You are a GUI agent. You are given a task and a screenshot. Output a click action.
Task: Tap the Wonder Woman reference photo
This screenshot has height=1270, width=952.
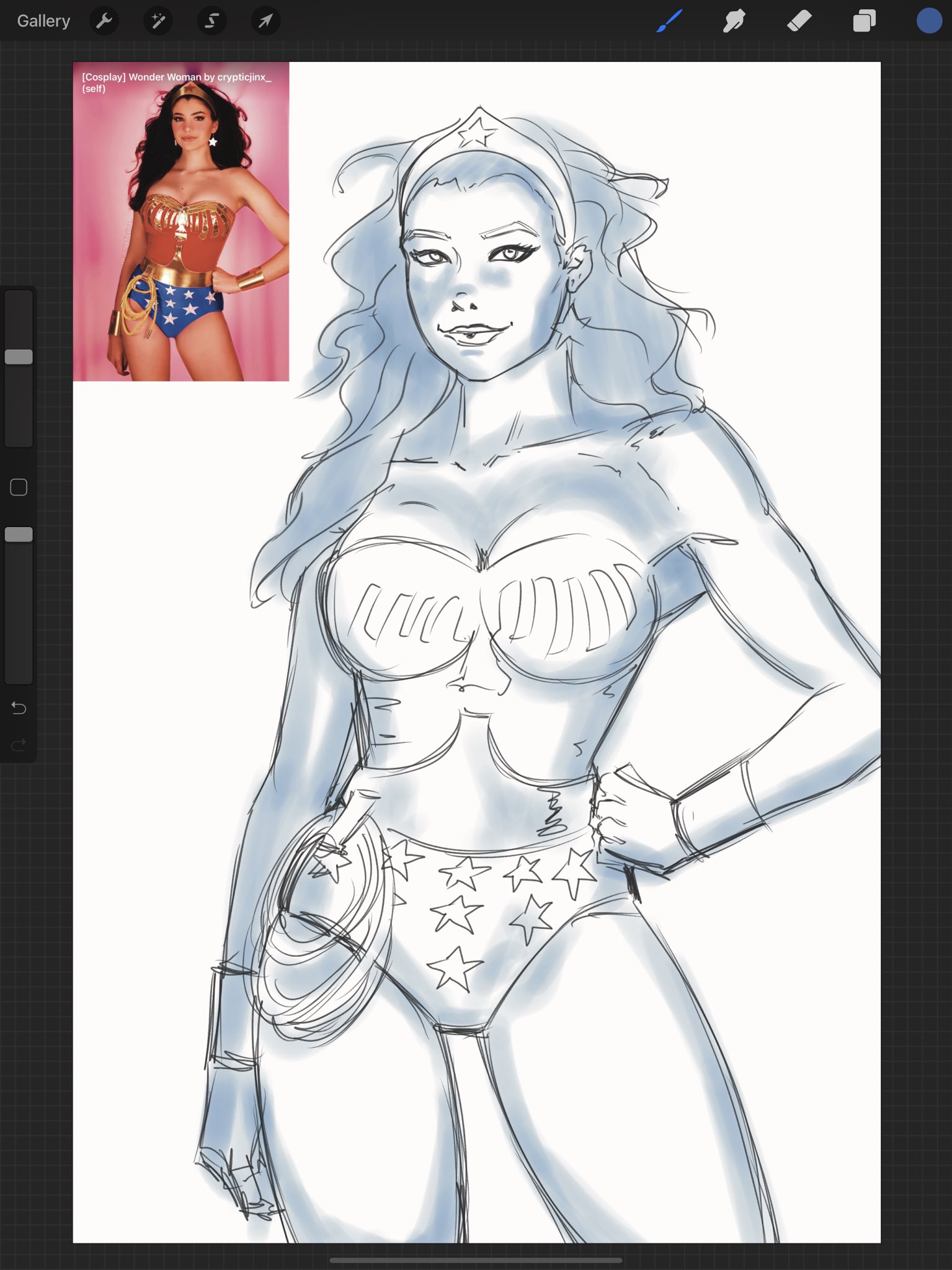[x=181, y=221]
